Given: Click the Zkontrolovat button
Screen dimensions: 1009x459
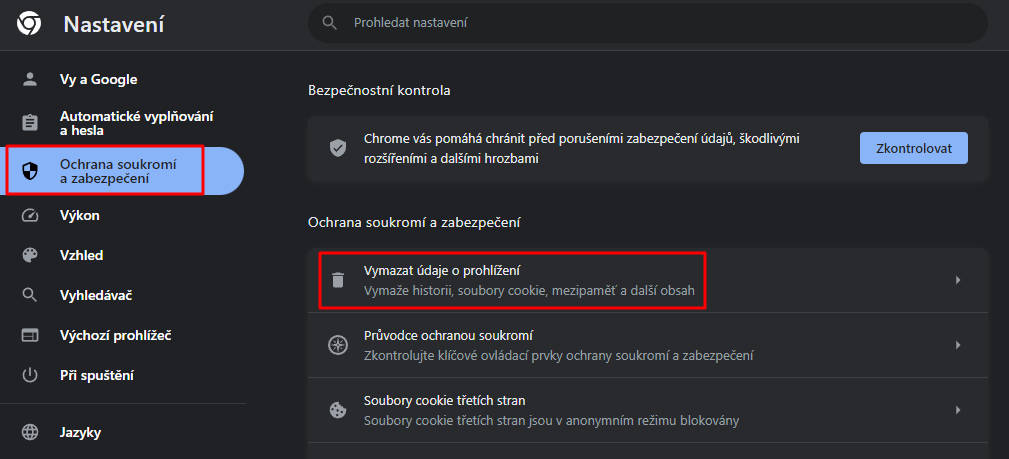Looking at the screenshot, I should point(913,148).
